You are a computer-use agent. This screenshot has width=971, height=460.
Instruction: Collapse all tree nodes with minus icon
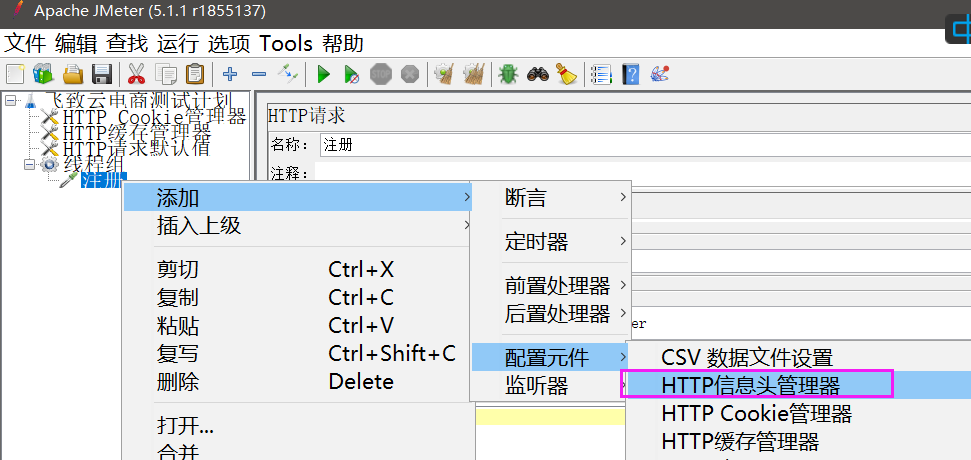(x=259, y=75)
